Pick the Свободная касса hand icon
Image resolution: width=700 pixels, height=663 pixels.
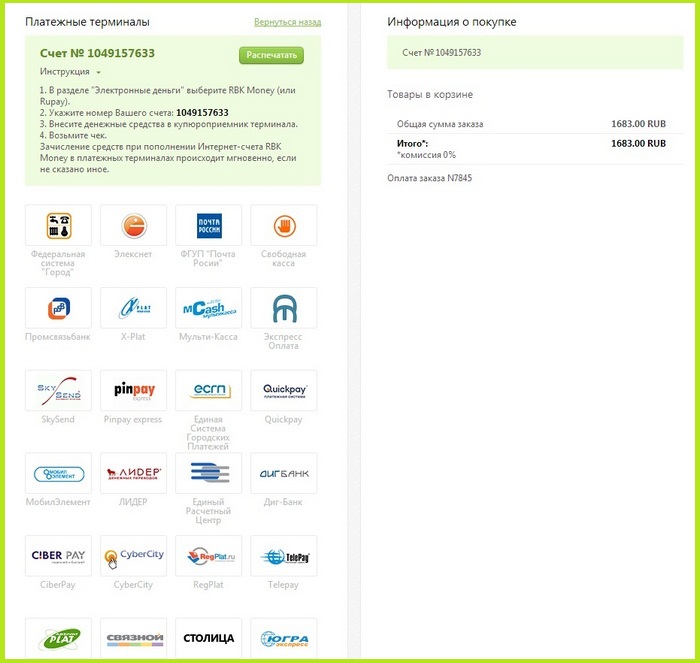click(284, 225)
